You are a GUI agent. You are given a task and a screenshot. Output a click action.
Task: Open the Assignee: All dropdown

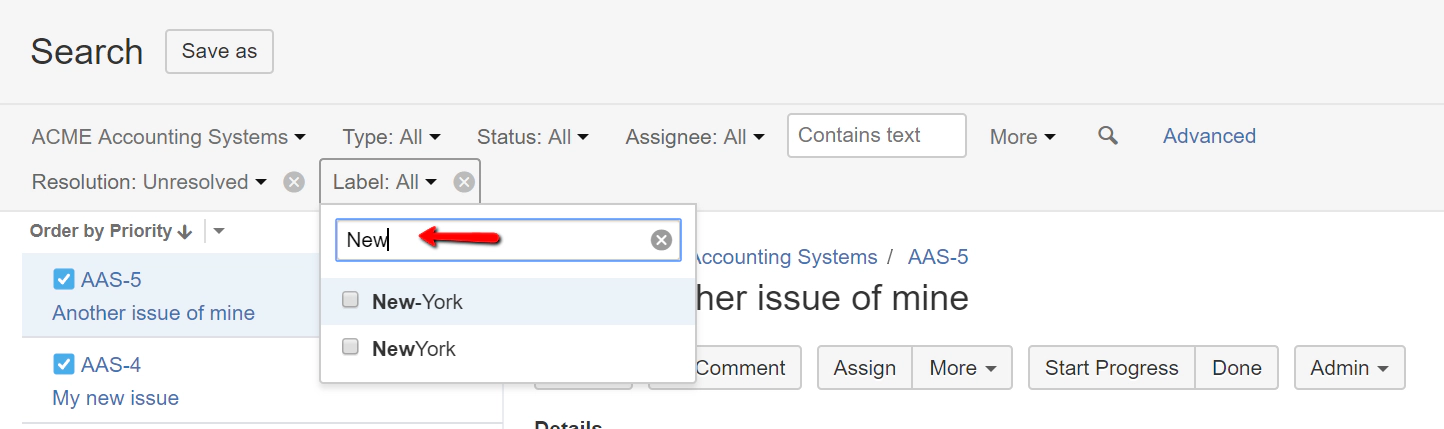coord(695,137)
